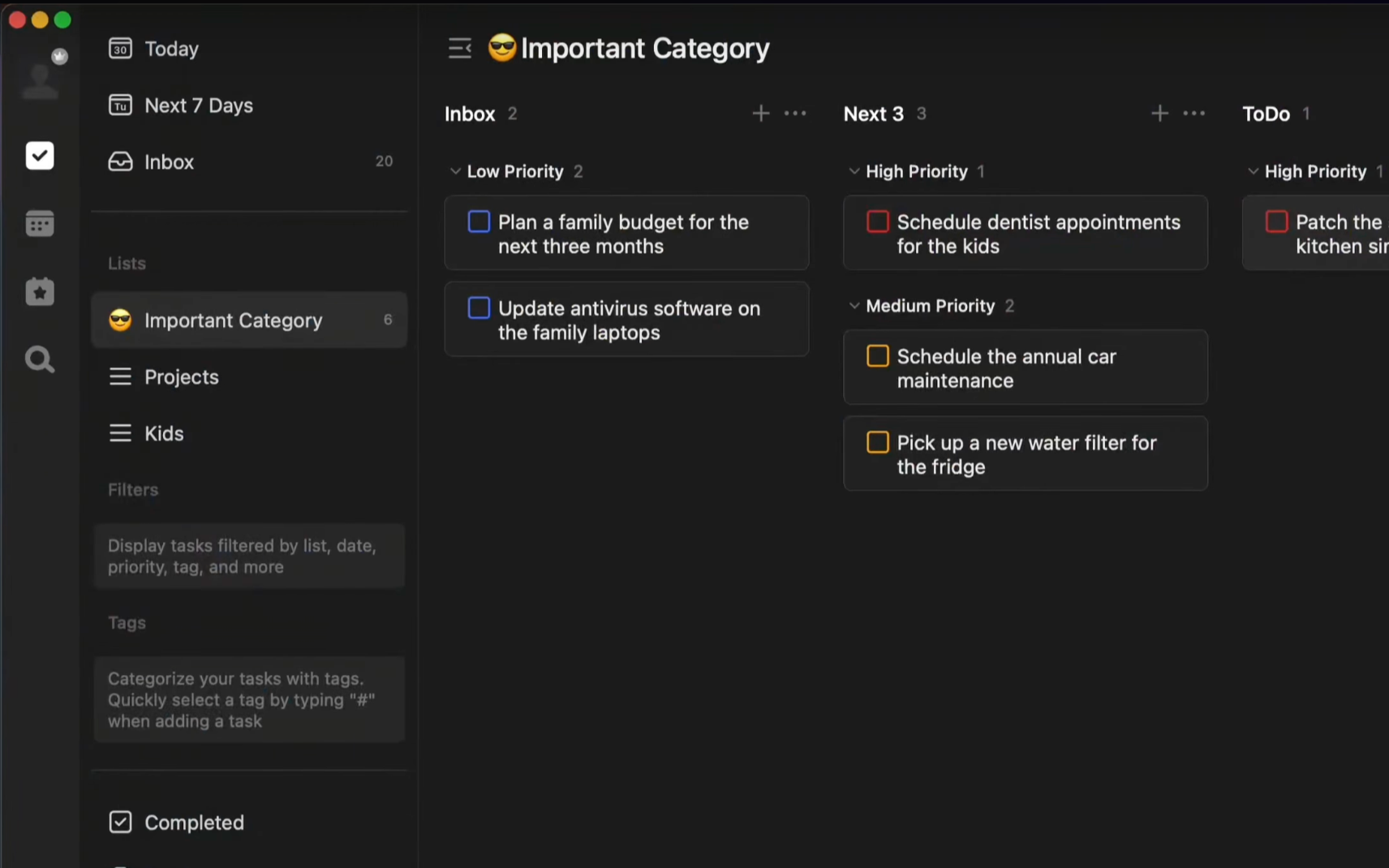Viewport: 1389px width, 868px height.
Task: Complete the Schedule dentist appointments task
Action: click(x=877, y=222)
